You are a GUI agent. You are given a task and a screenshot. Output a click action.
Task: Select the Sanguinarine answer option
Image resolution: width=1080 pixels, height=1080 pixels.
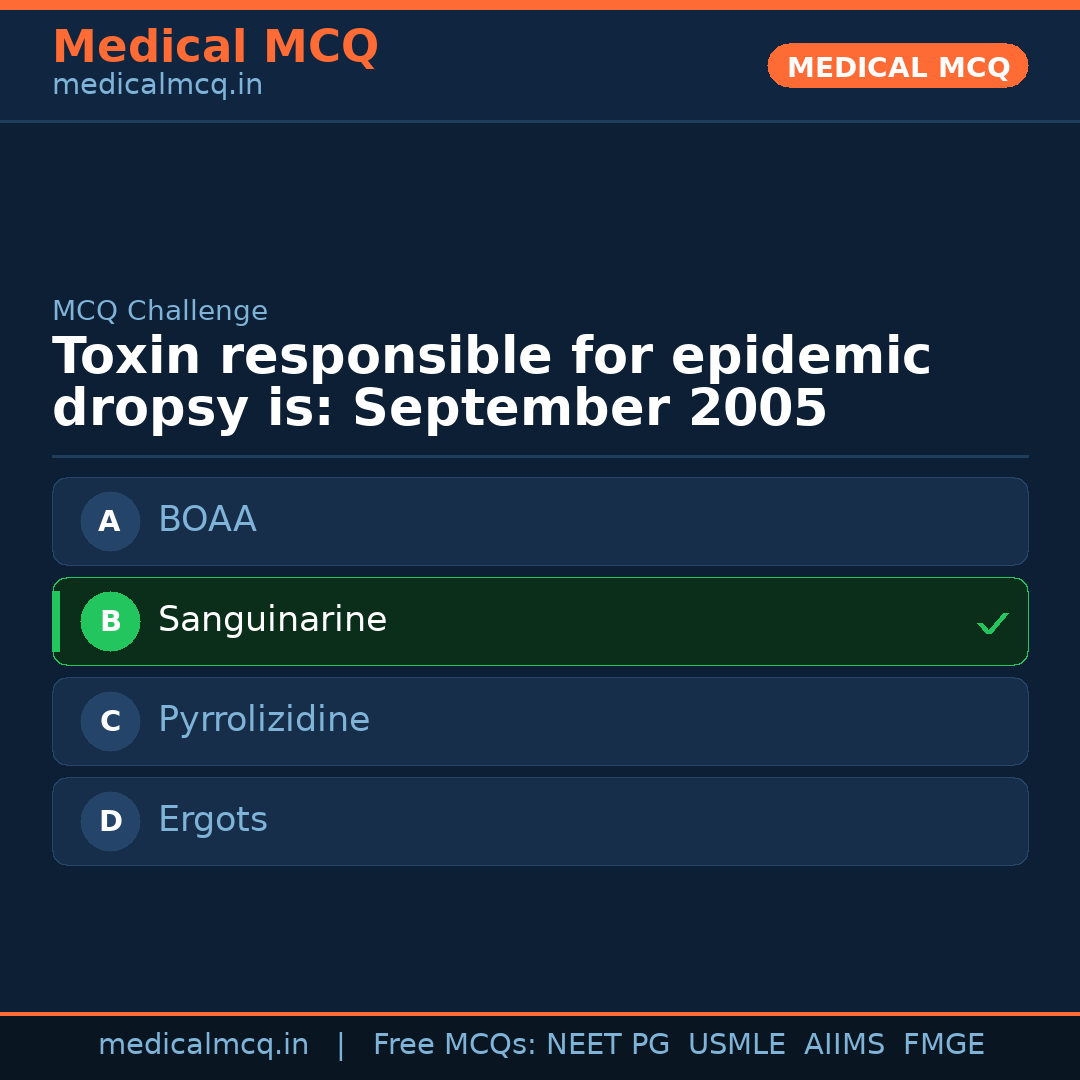(540, 621)
